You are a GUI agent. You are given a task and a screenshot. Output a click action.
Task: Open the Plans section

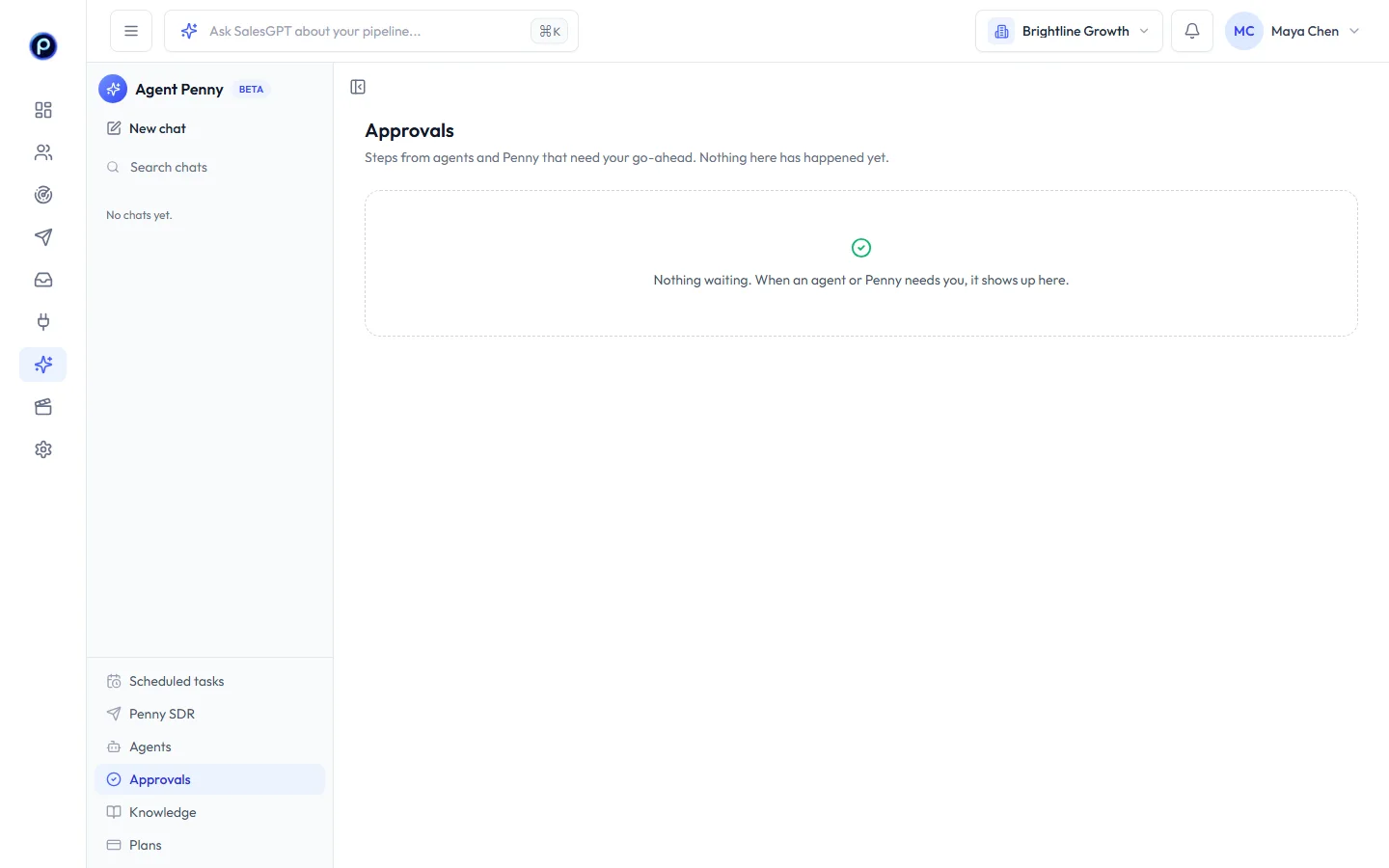coord(210,845)
